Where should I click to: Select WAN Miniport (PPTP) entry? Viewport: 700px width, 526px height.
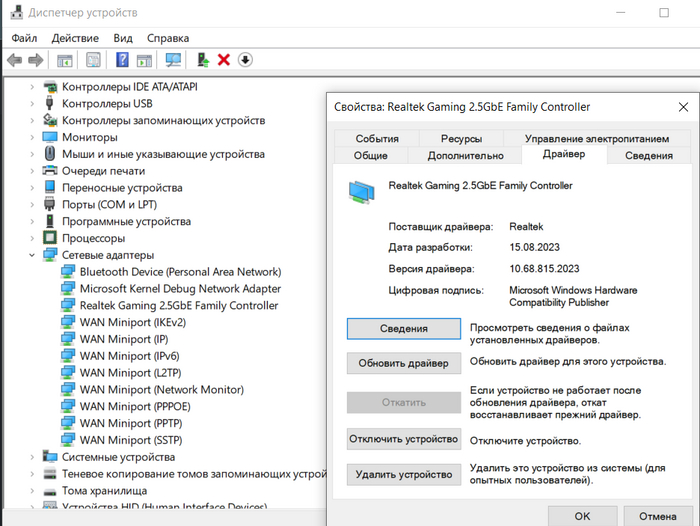tap(131, 423)
